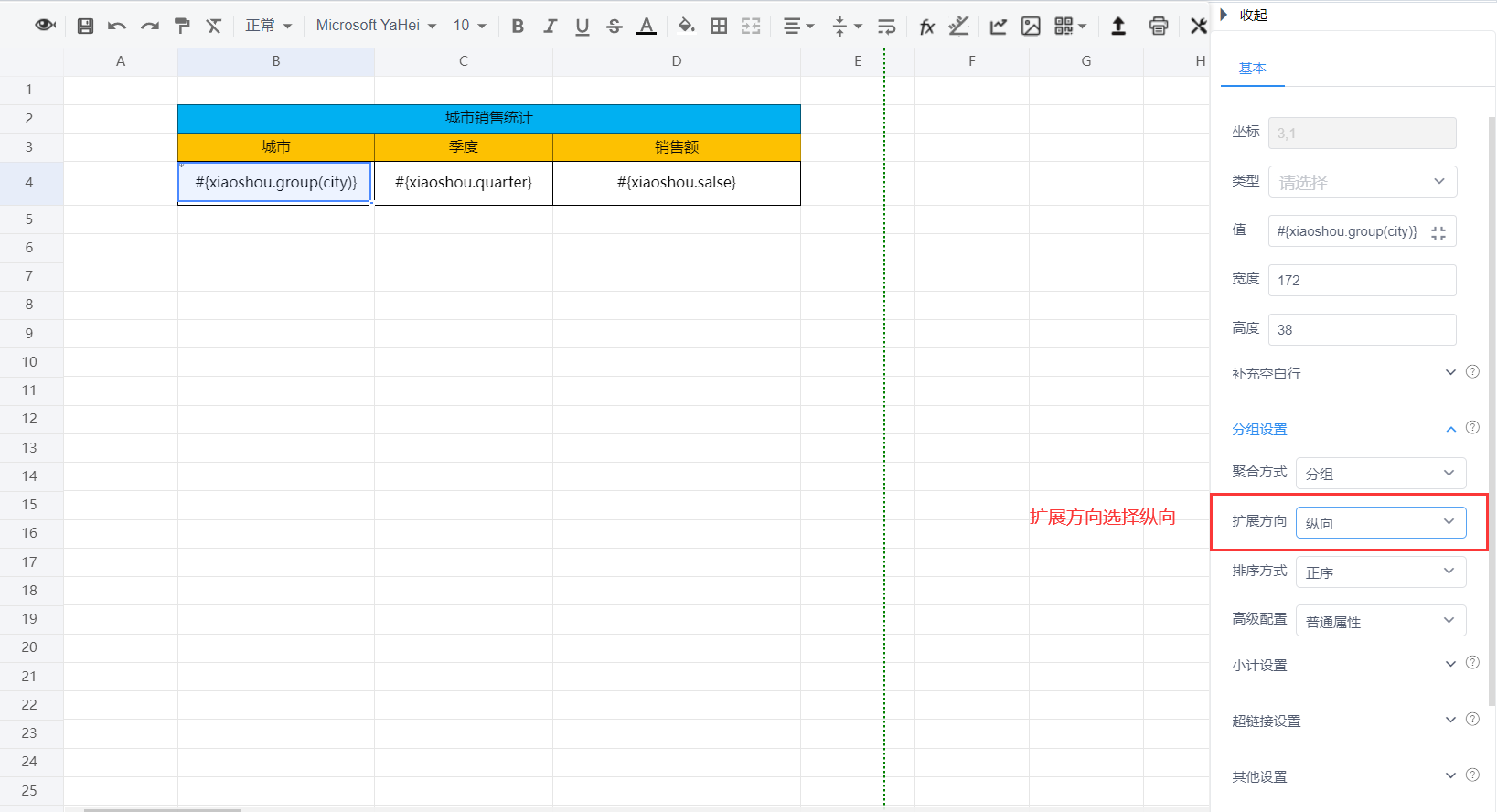The image size is (1497, 812).
Task: Click the print icon
Action: click(x=1159, y=26)
